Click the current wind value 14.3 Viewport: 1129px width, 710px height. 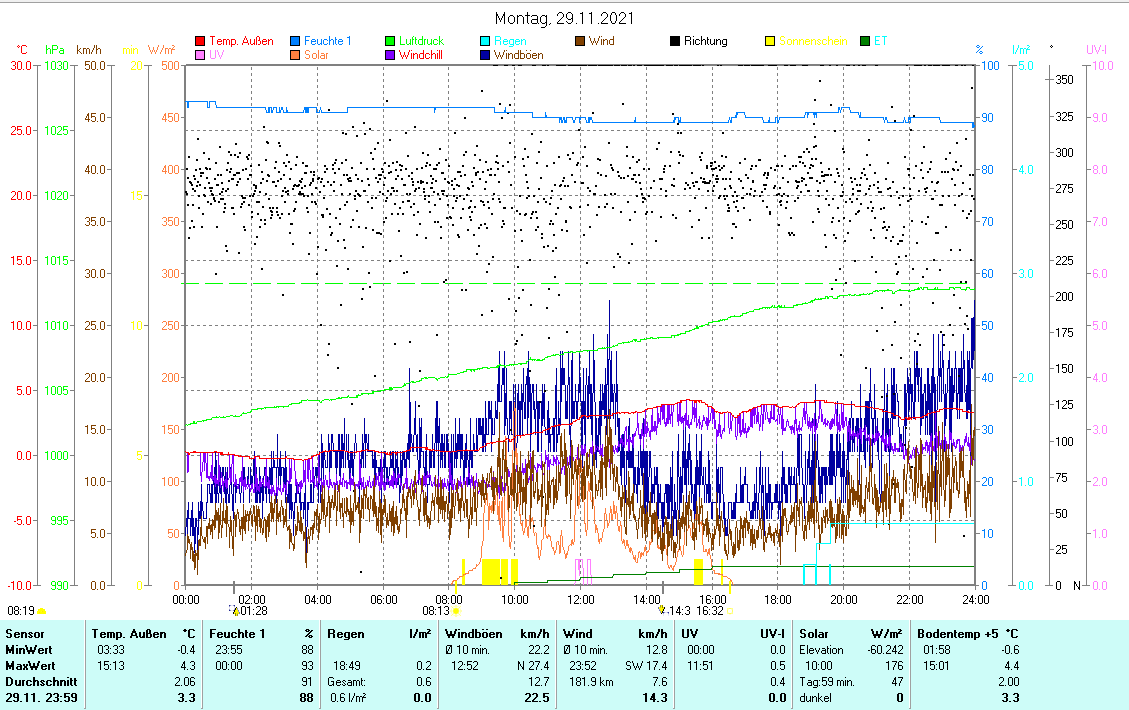pyautogui.click(x=655, y=697)
